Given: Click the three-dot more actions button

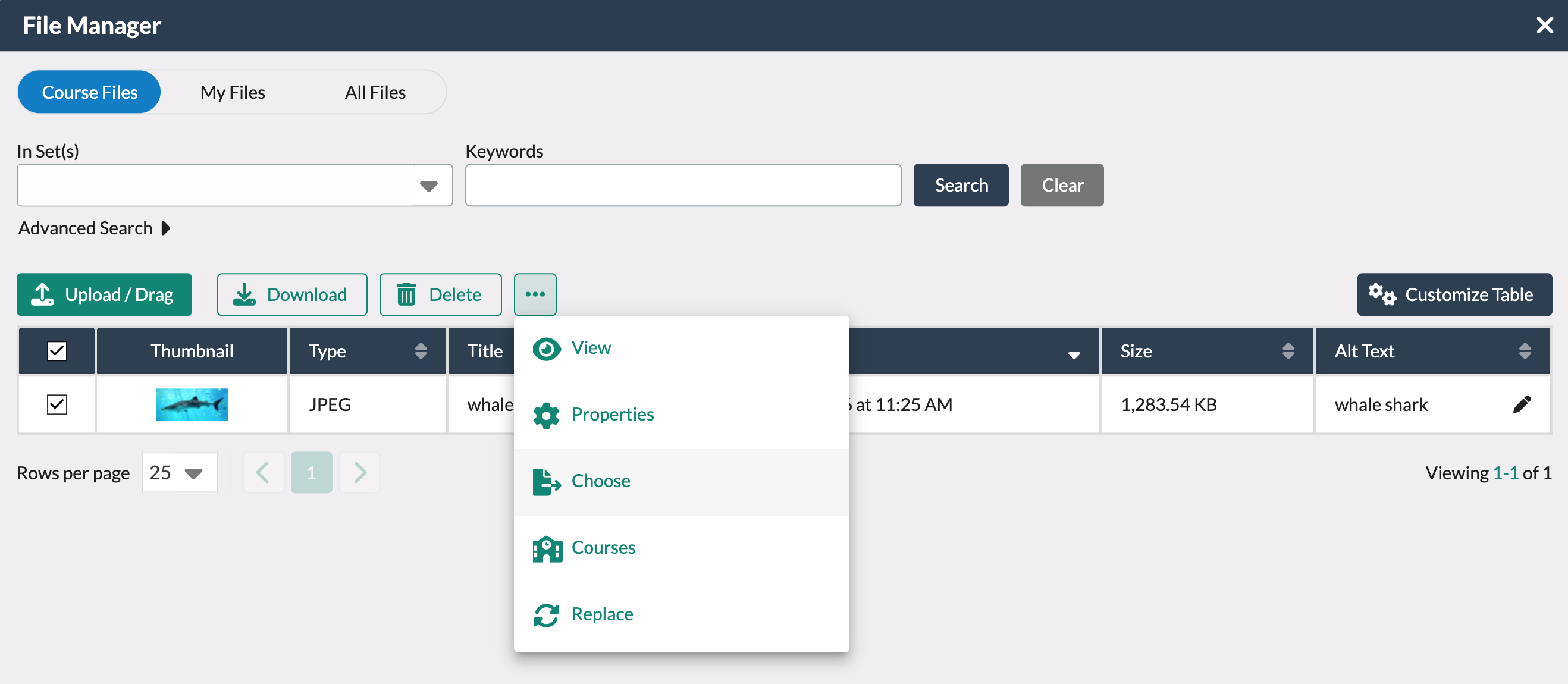Looking at the screenshot, I should [535, 294].
